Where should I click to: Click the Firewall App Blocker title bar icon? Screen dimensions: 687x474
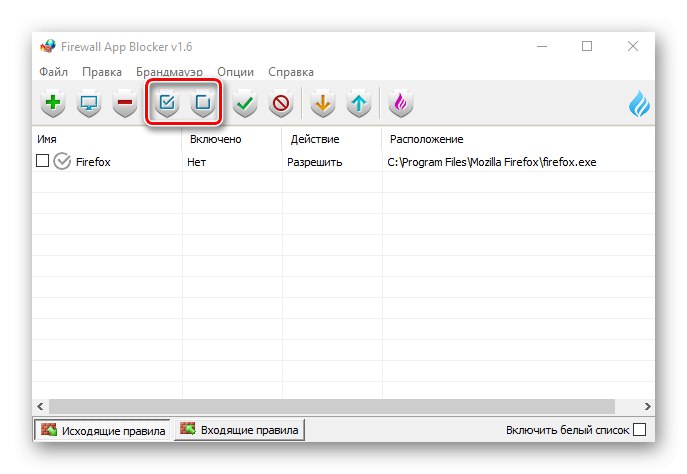tap(48, 46)
